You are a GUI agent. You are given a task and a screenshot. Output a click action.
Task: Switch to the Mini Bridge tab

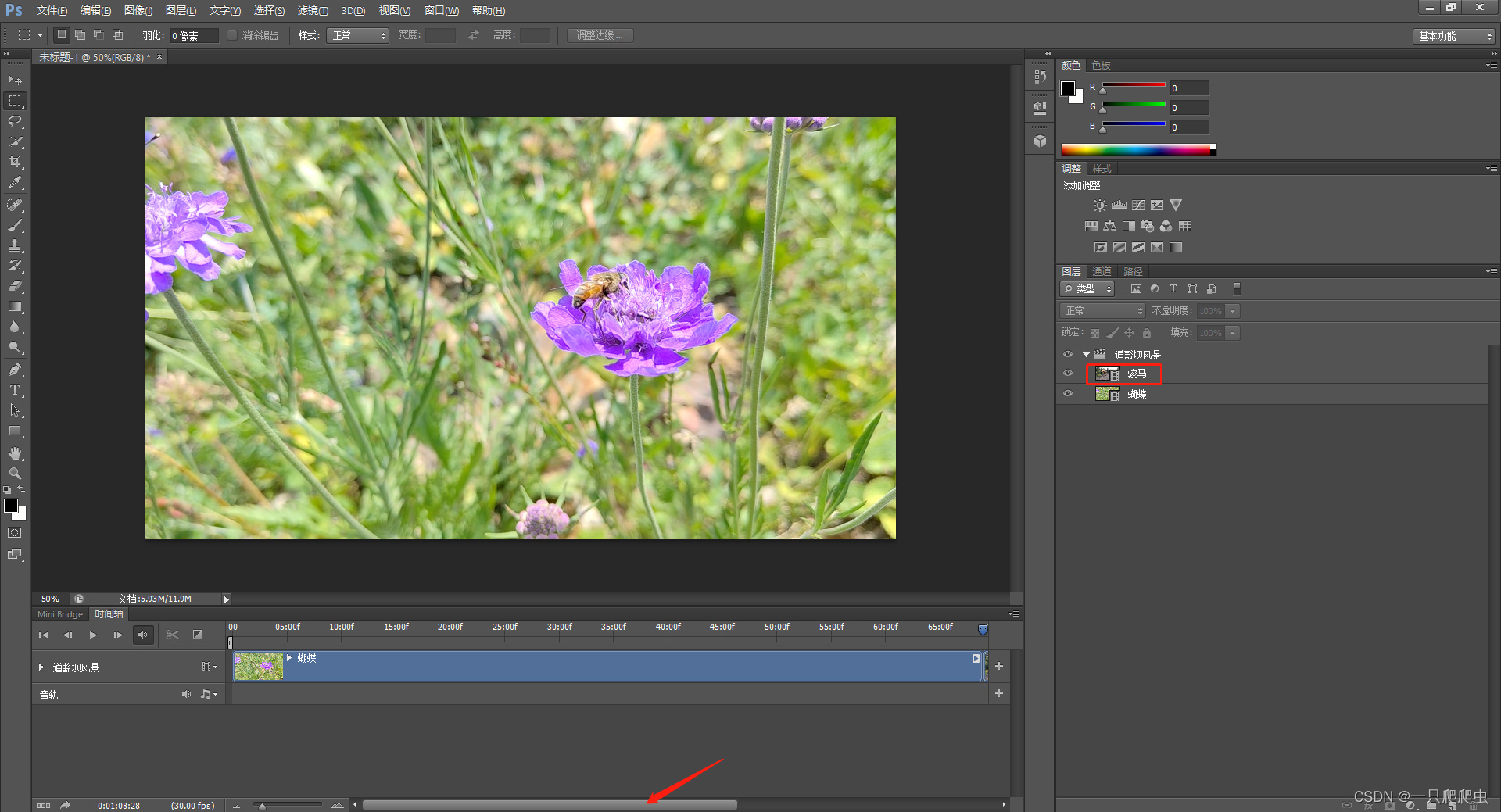(x=60, y=614)
